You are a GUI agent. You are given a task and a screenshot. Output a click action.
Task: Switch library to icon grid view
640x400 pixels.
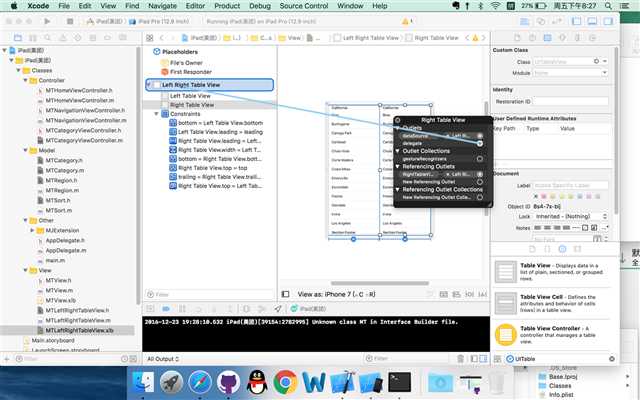[x=498, y=359]
